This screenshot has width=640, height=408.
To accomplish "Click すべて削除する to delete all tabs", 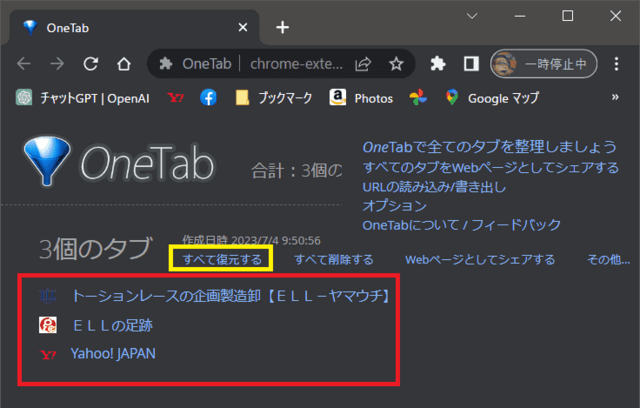I will [x=333, y=260].
